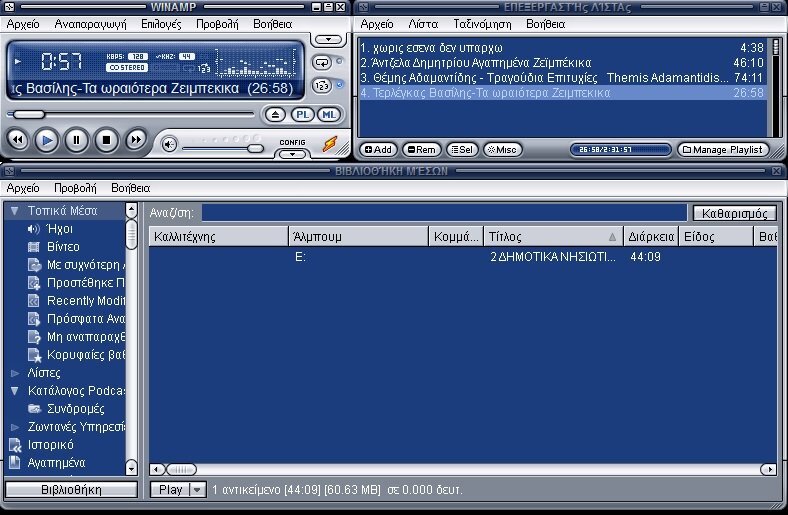Image resolution: width=788 pixels, height=515 pixels.
Task: Select playlist track Άντζελα Δημητρίου Αγαπημένα Ζεϊμπέκικα
Action: [562, 63]
